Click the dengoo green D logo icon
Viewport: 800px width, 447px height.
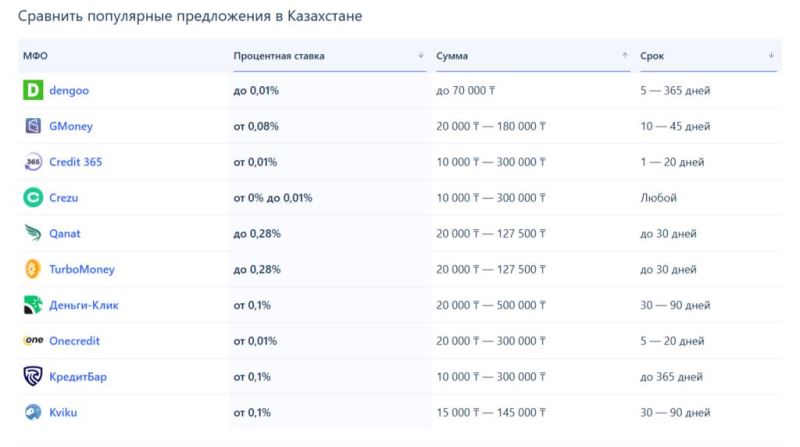click(33, 91)
